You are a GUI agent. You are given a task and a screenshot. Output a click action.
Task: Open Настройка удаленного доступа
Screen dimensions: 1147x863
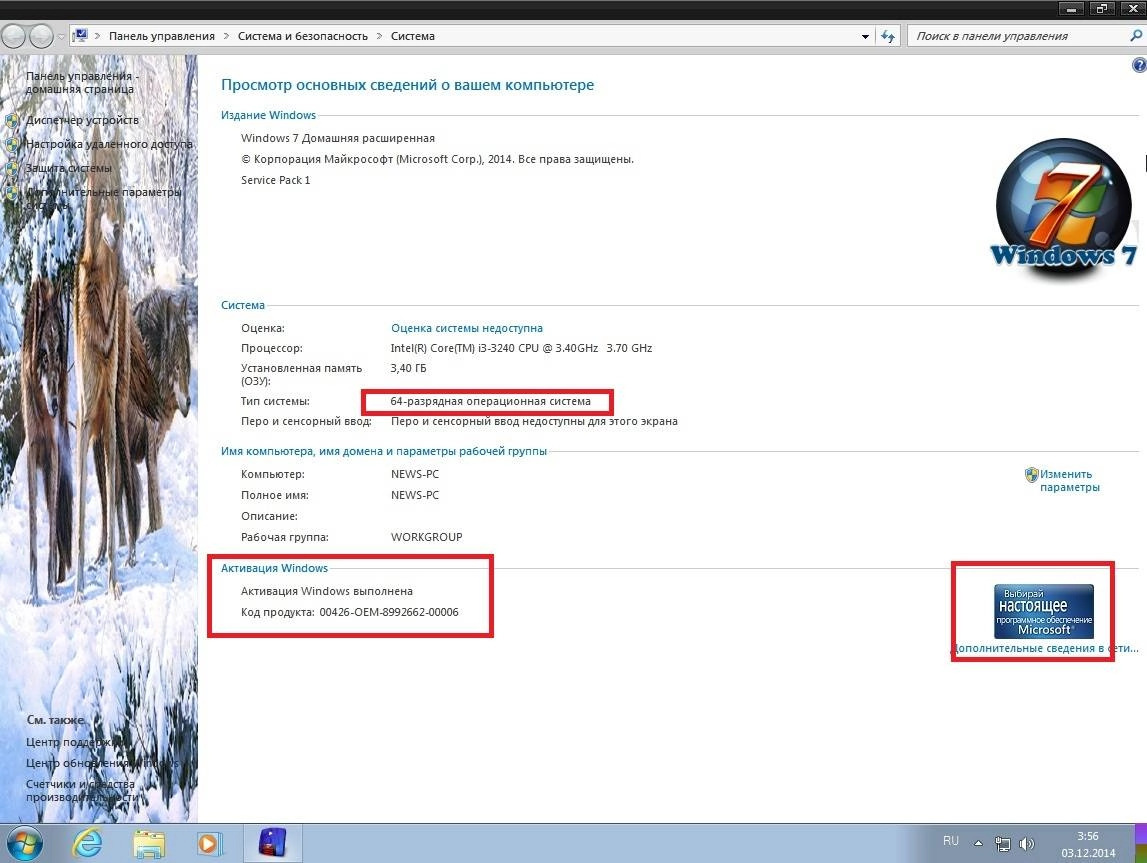110,144
